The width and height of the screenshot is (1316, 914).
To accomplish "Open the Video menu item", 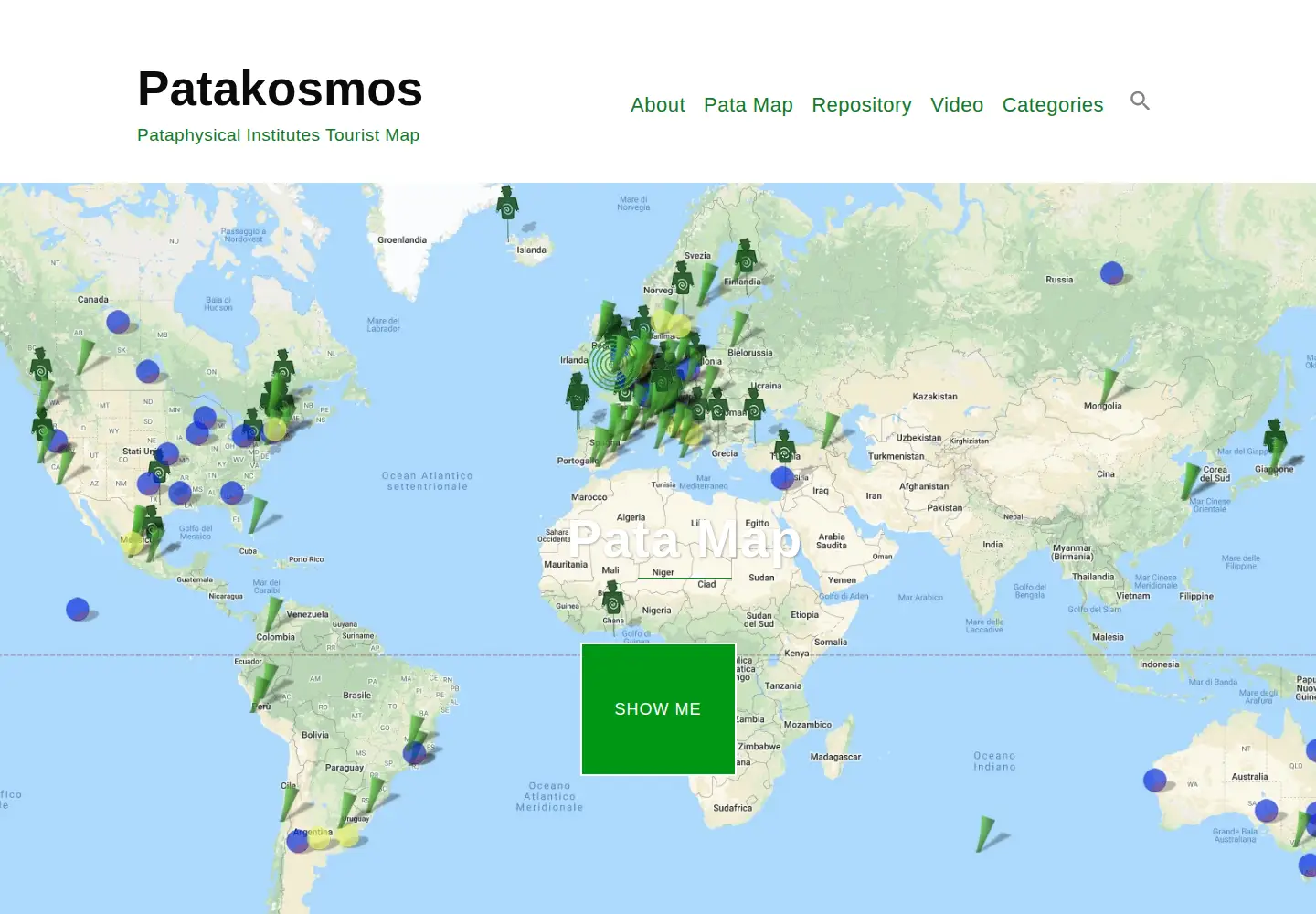I will coord(957,105).
